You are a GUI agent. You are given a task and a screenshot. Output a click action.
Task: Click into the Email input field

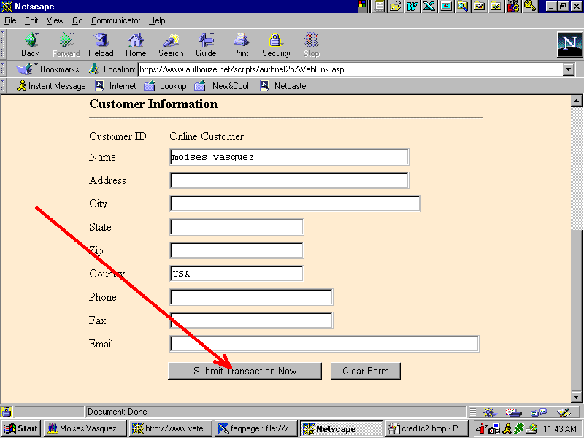[x=324, y=344]
